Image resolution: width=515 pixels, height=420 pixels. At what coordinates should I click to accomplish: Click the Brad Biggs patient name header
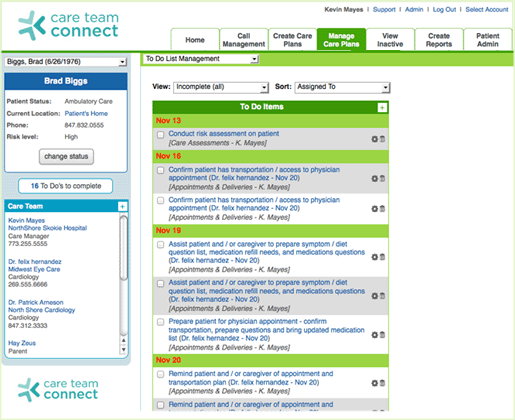[x=66, y=81]
